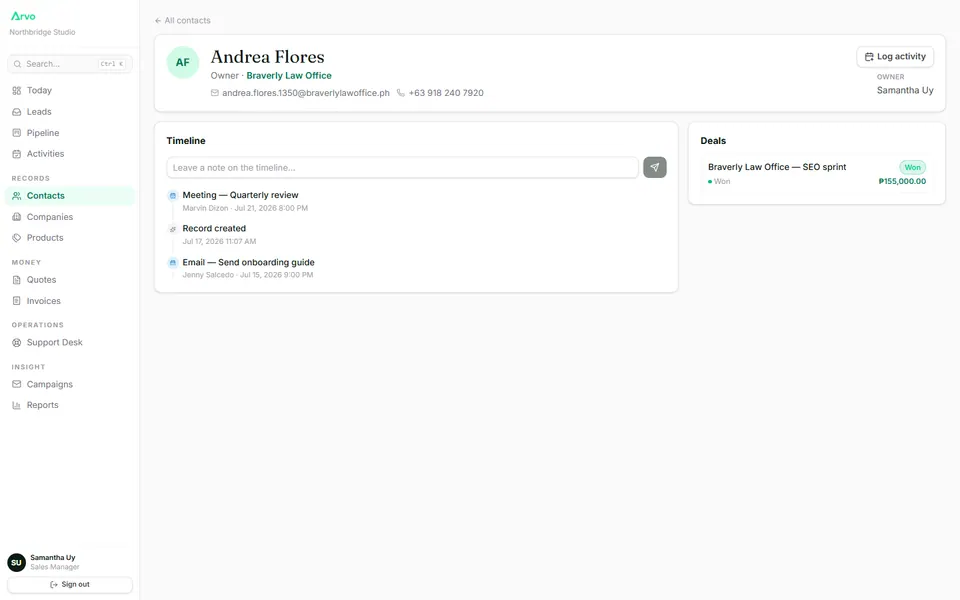Click the Meeting — Quarterly review entry title
The height and width of the screenshot is (600, 960).
click(x=240, y=195)
